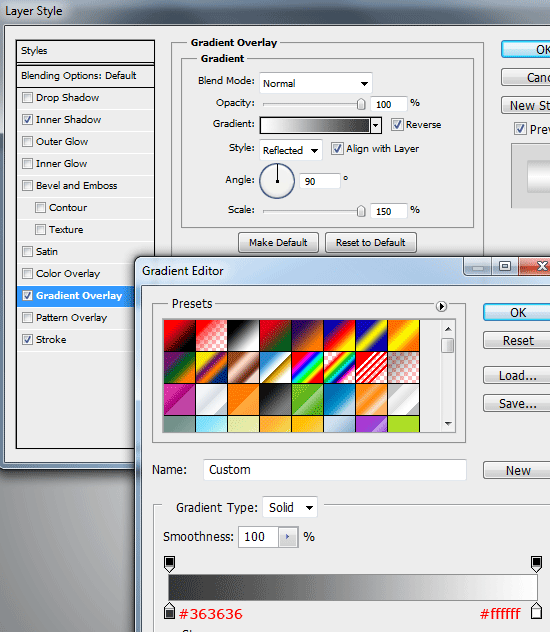Open the Blend Mode dropdown
This screenshot has height=632, width=550.
(x=316, y=83)
